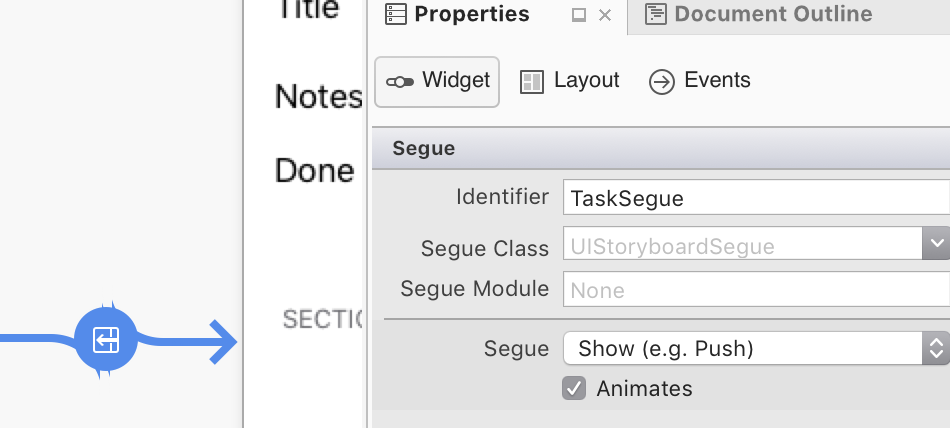Open the Segue type dropdown
This screenshot has height=428, width=950.
936,348
